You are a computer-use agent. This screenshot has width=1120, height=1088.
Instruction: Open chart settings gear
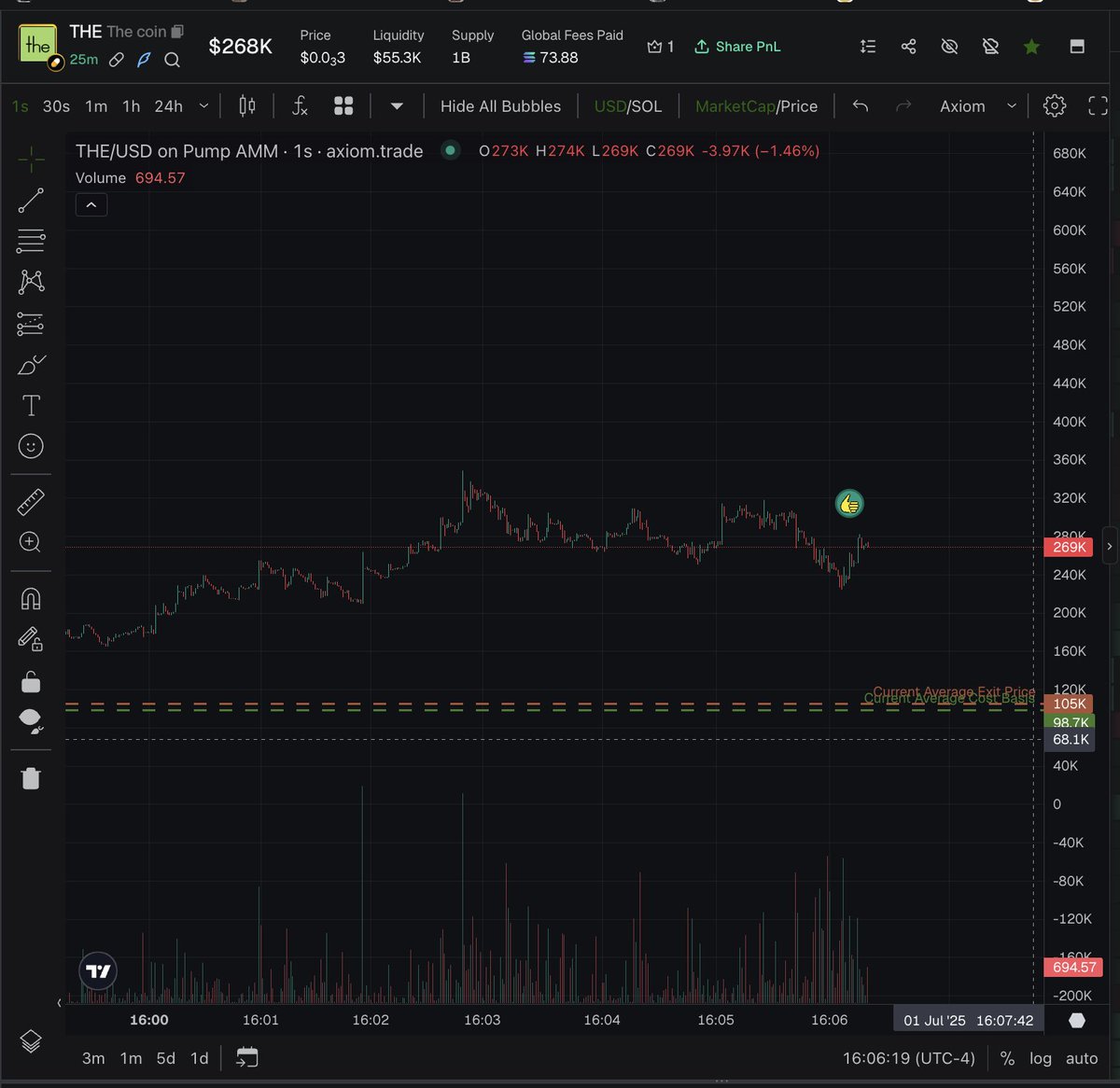[x=1055, y=105]
